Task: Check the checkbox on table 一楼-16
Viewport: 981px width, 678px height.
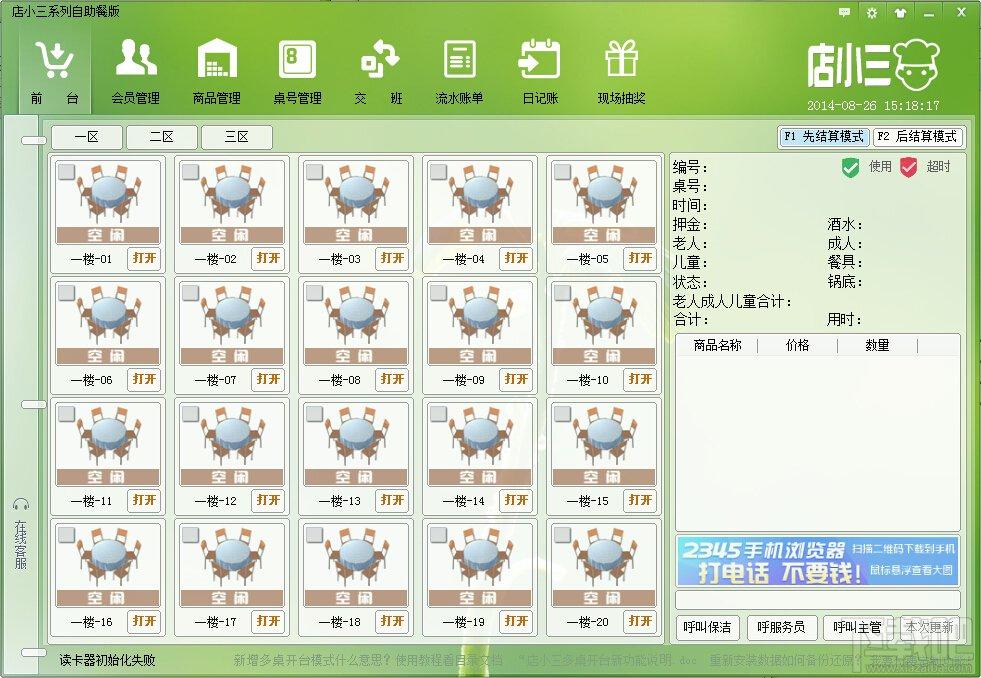Action: pos(66,535)
